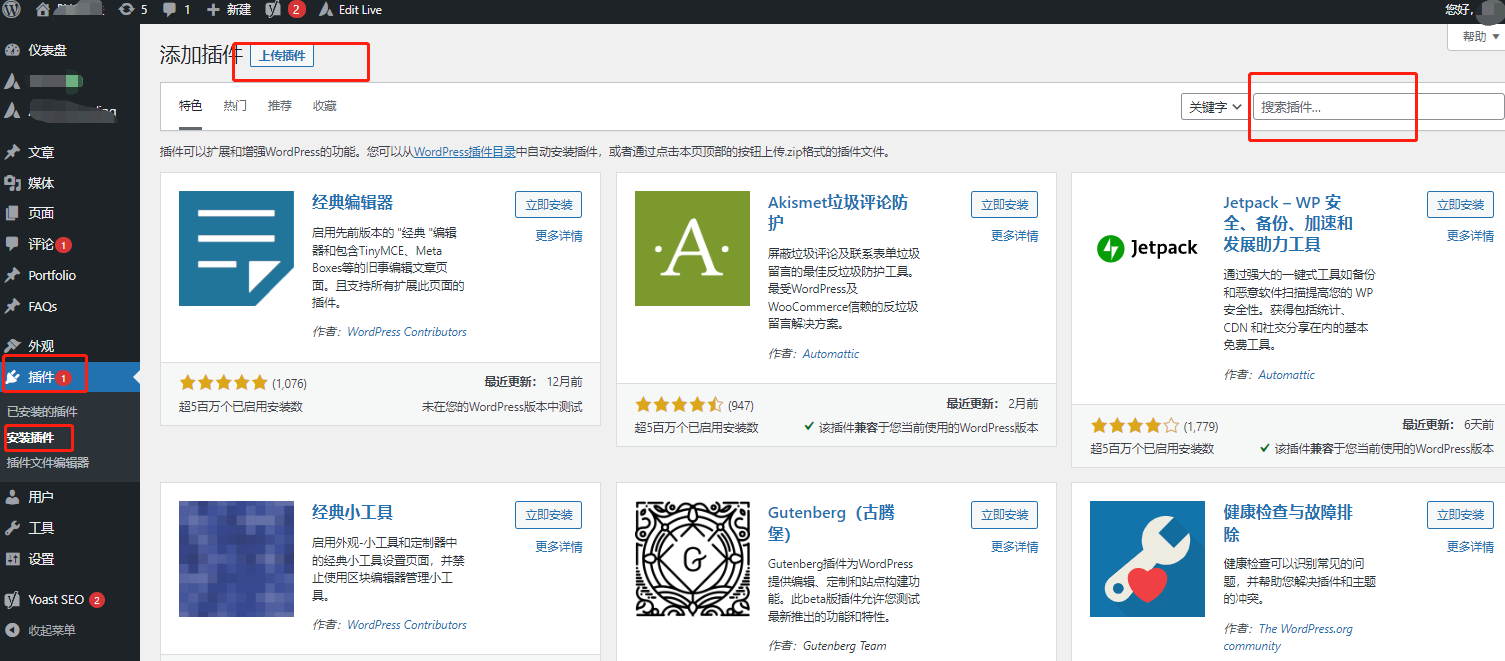This screenshot has width=1505, height=661.
Task: Open Gutenberg Team author link
Action: coord(845,646)
